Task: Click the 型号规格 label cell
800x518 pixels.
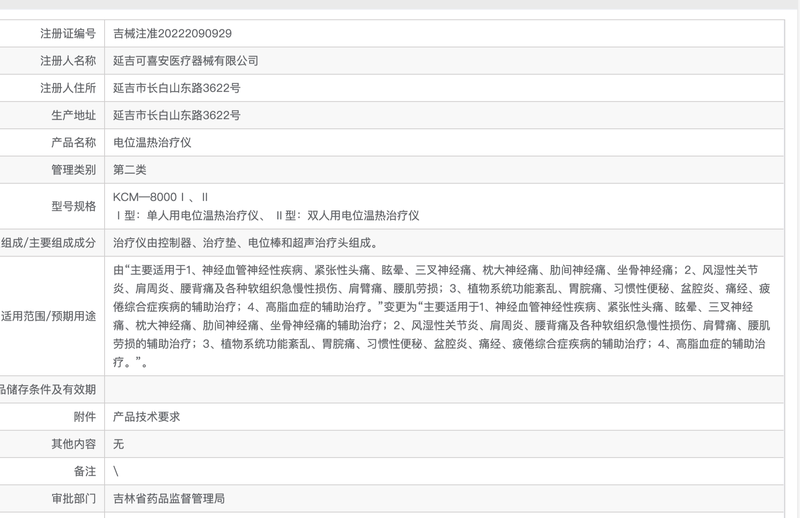Action: [x=73, y=206]
